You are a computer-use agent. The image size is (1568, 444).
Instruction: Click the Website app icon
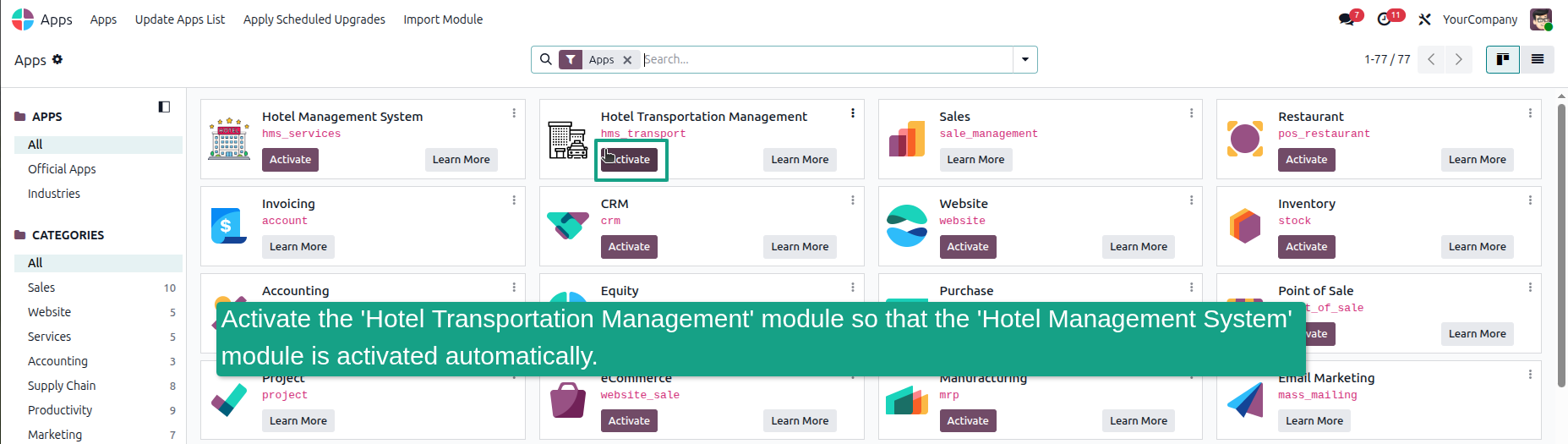[907, 226]
